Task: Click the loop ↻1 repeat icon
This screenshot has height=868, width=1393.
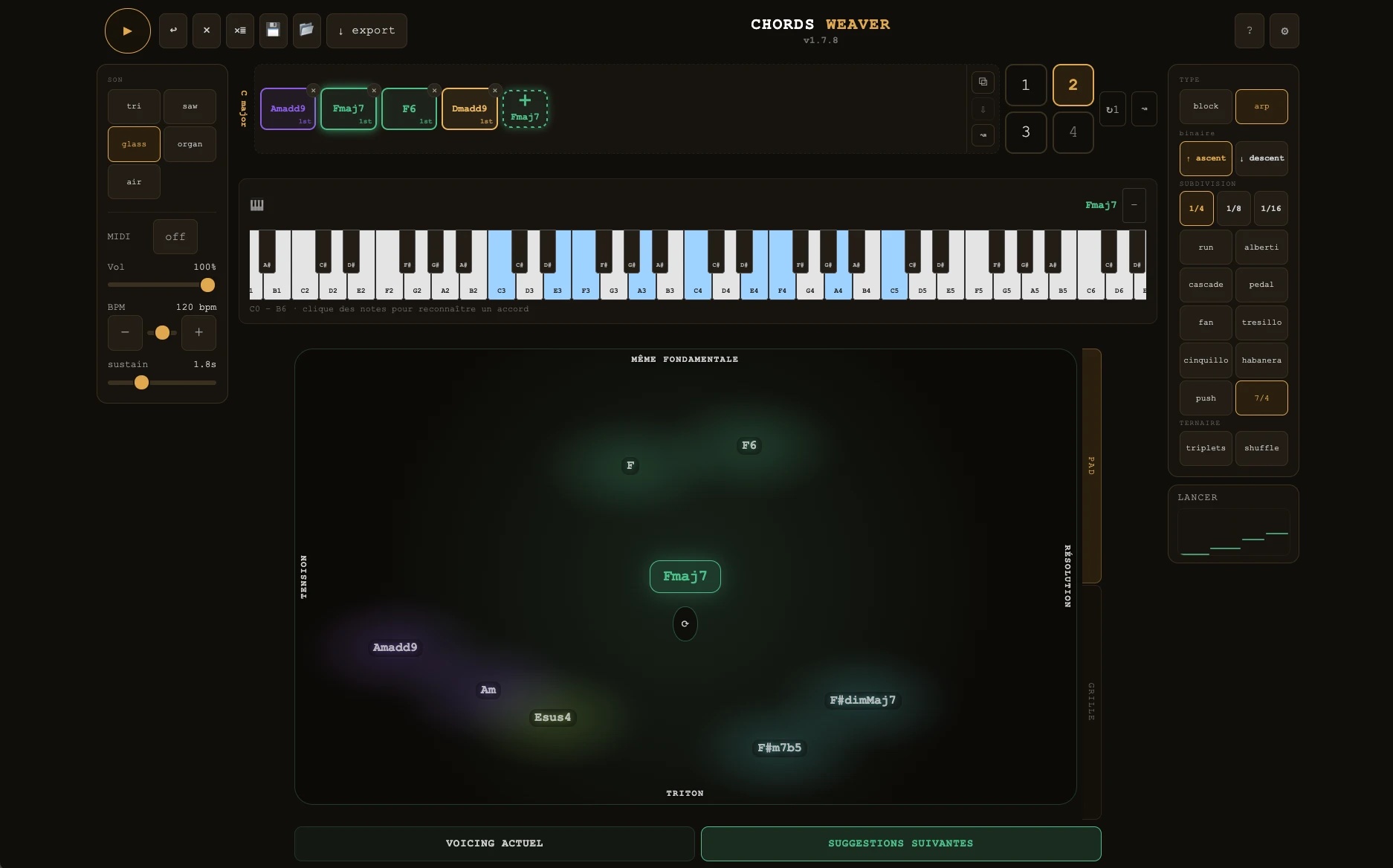Action: click(1113, 109)
